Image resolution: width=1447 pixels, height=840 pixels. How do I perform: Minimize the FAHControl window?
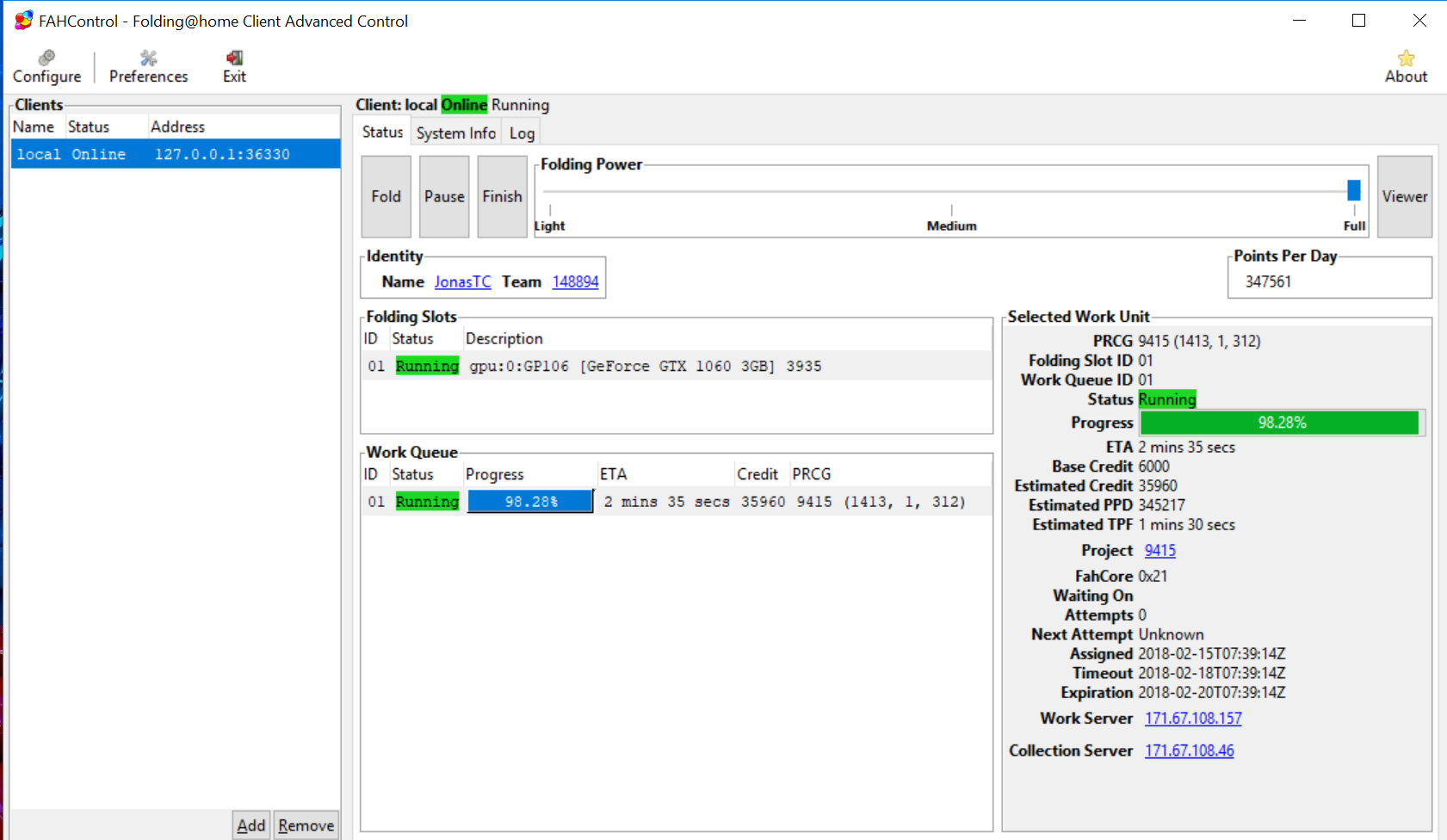coord(1299,21)
